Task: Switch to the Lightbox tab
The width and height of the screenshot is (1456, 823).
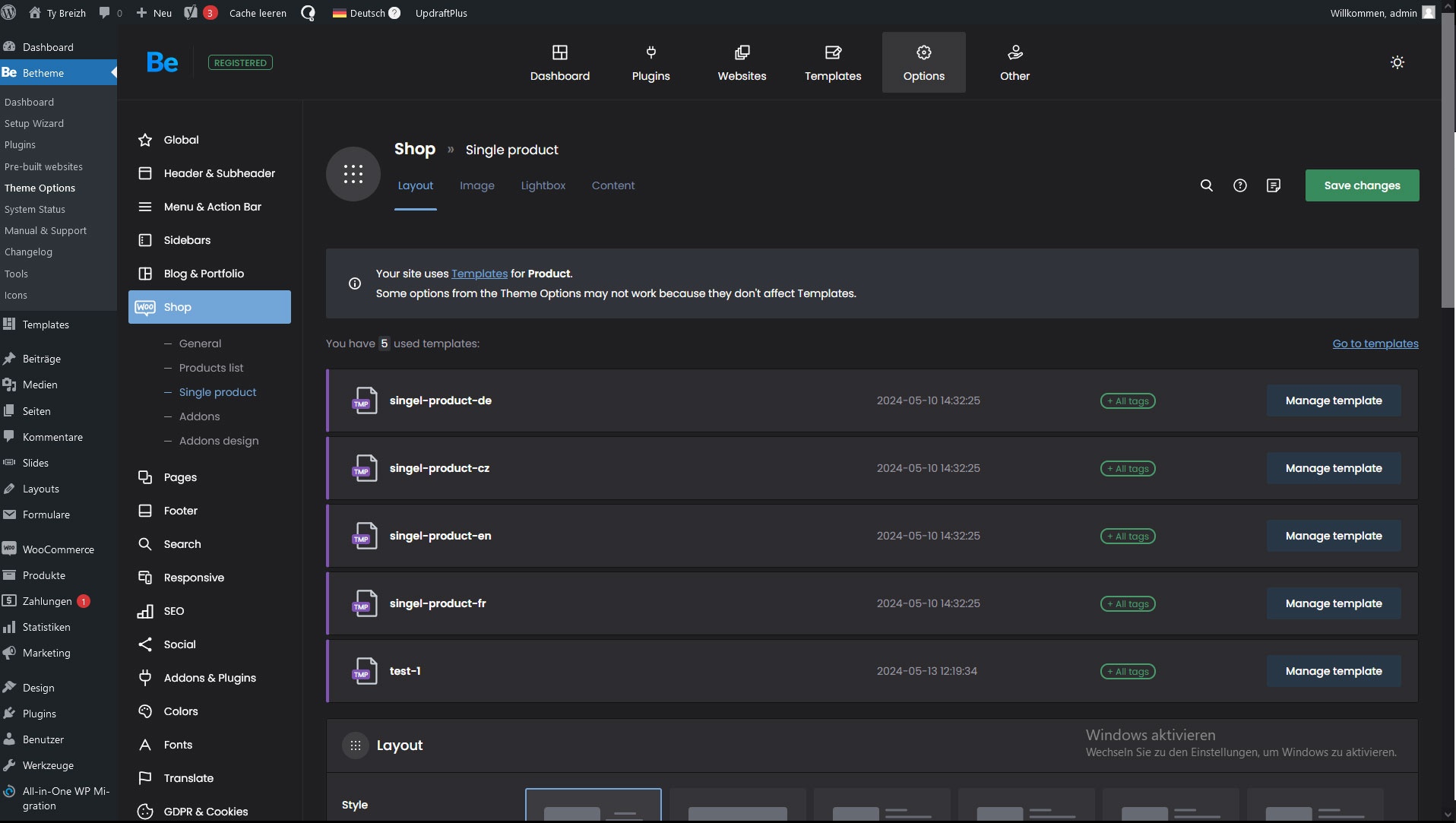Action: click(x=543, y=185)
